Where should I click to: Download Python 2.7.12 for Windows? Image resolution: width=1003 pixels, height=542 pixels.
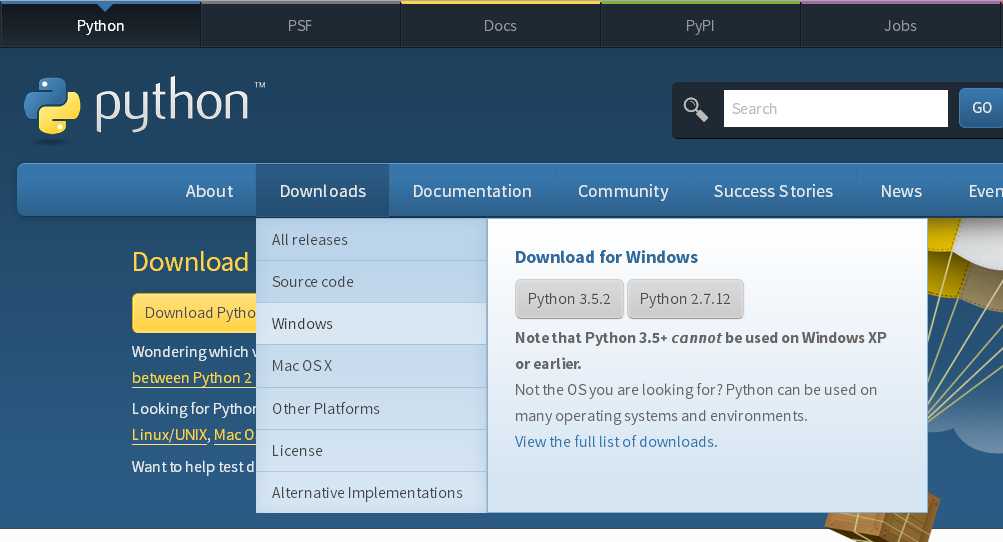coord(685,299)
